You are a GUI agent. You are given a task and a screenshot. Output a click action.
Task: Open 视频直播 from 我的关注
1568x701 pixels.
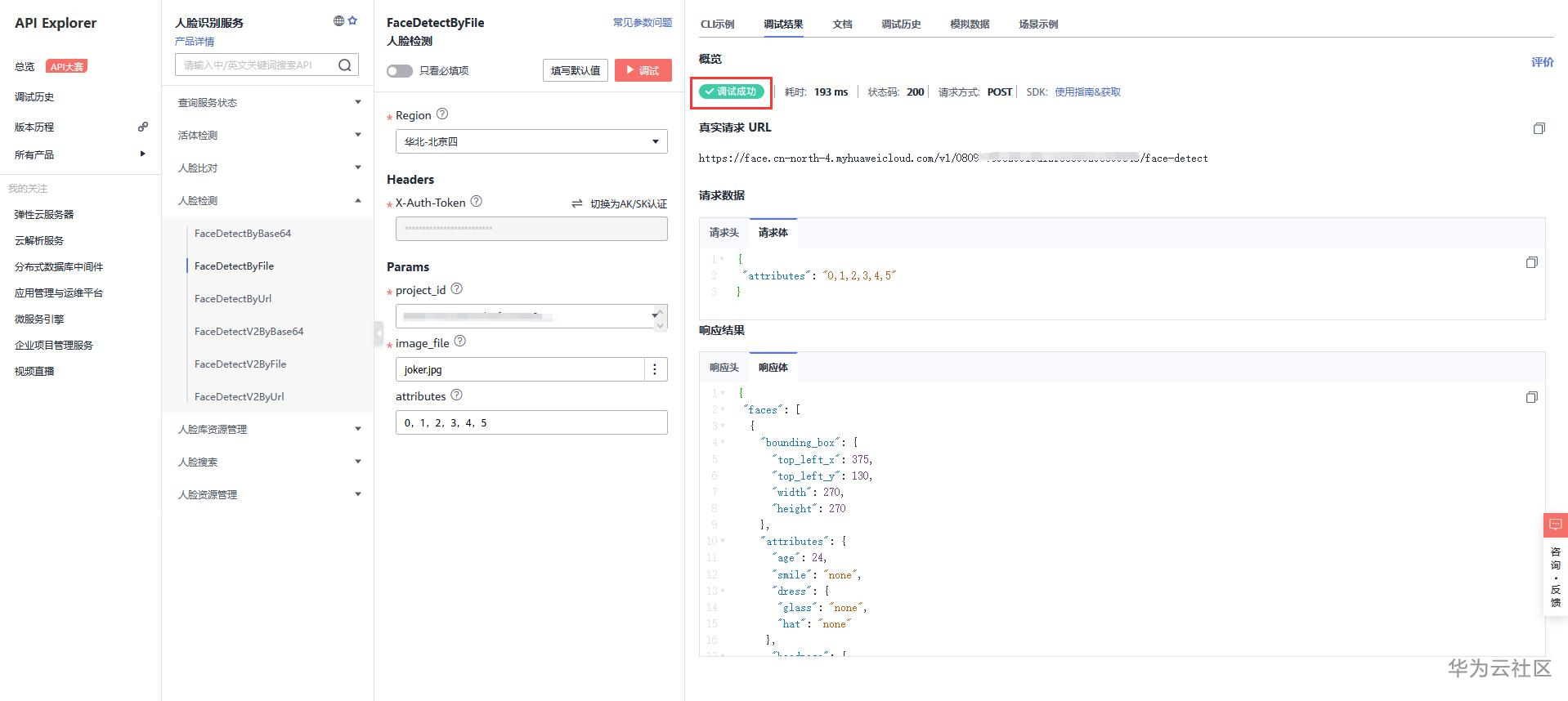34,371
